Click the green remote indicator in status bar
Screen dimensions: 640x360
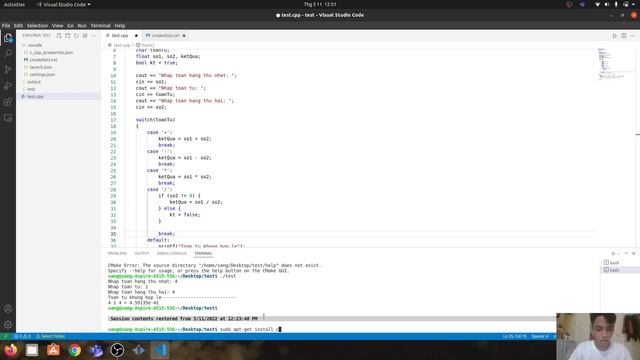(5, 337)
